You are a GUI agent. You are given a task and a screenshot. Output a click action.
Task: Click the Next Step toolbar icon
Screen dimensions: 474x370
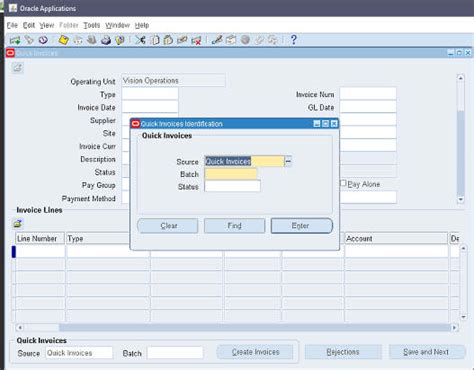tap(78, 40)
